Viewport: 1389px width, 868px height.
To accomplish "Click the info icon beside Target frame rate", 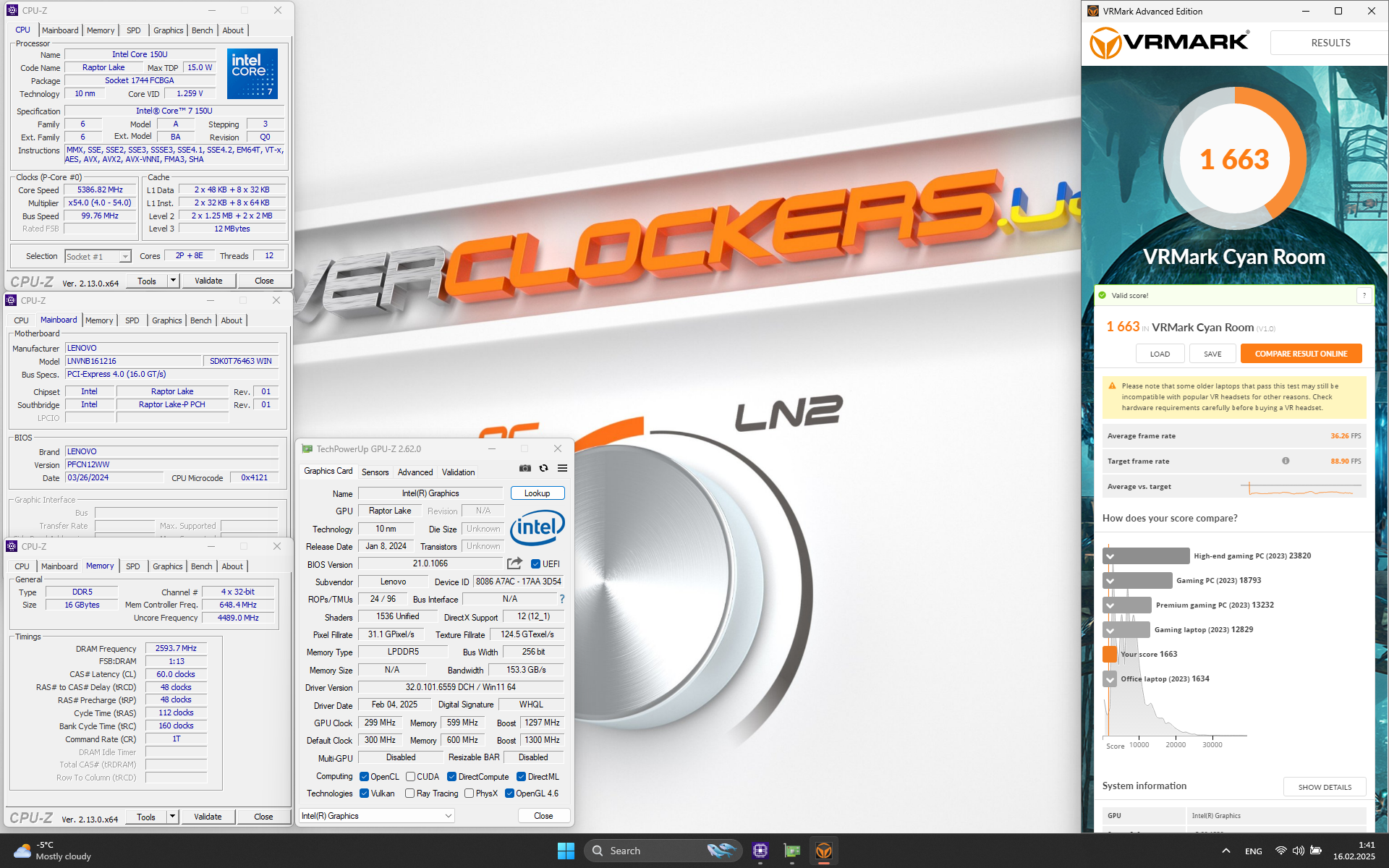I will (1286, 461).
